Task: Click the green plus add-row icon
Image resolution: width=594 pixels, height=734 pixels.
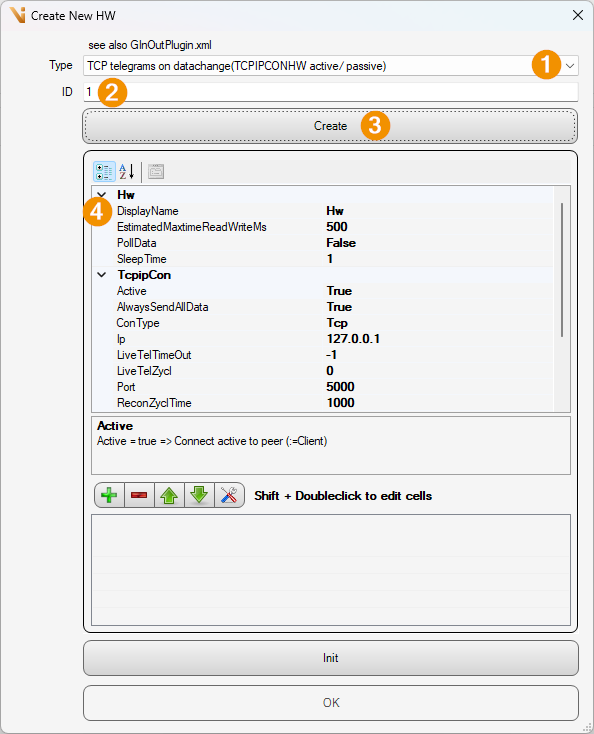Action: [x=109, y=495]
